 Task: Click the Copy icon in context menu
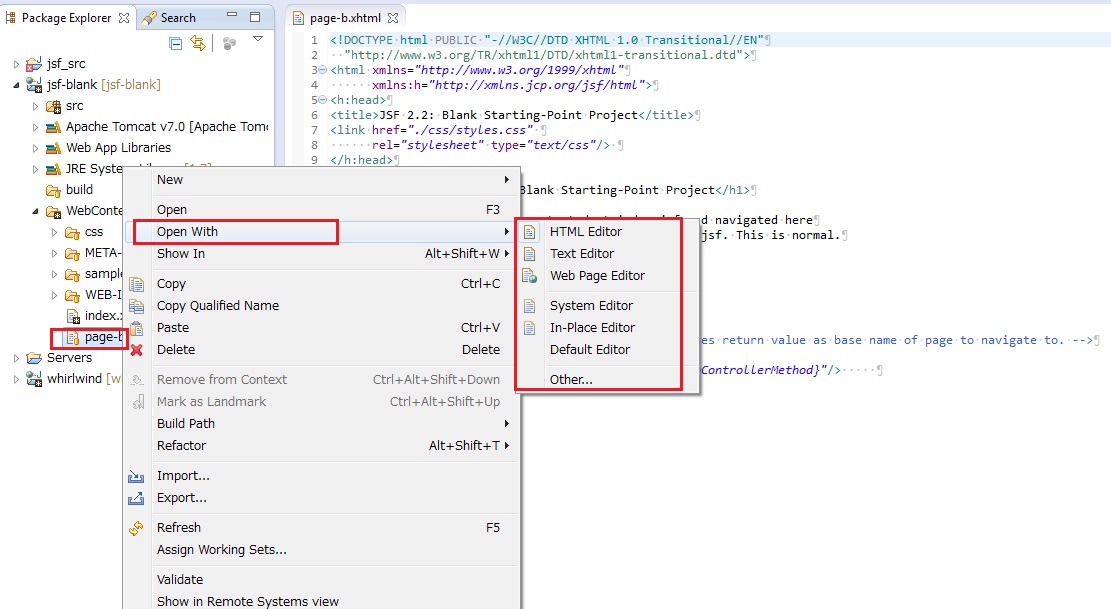pyautogui.click(x=137, y=284)
